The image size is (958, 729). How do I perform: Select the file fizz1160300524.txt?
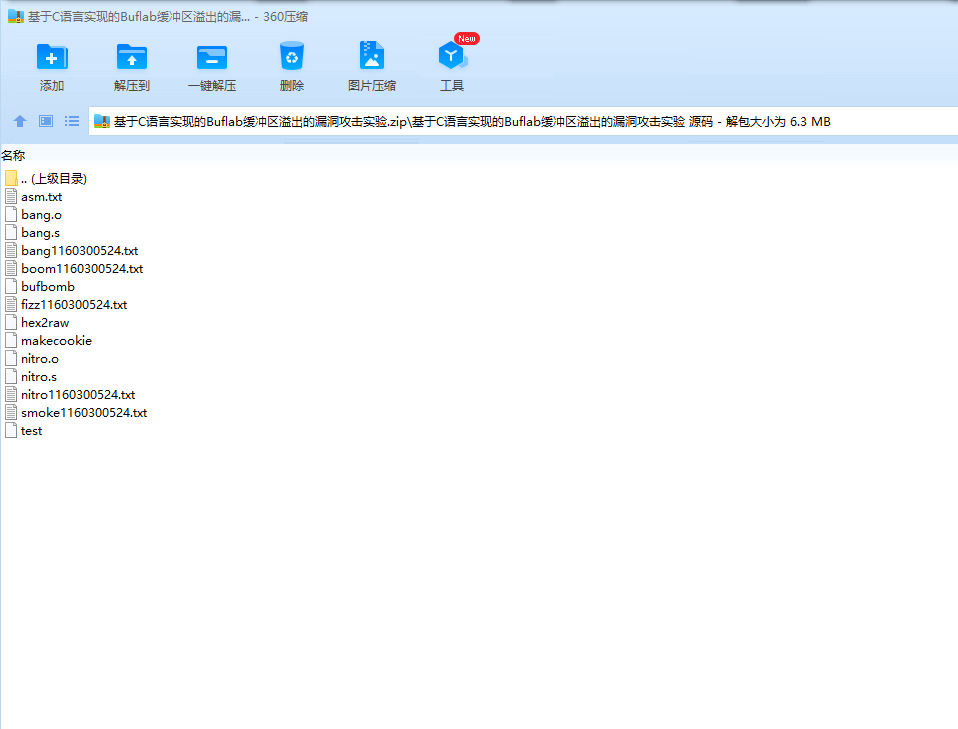pos(74,304)
